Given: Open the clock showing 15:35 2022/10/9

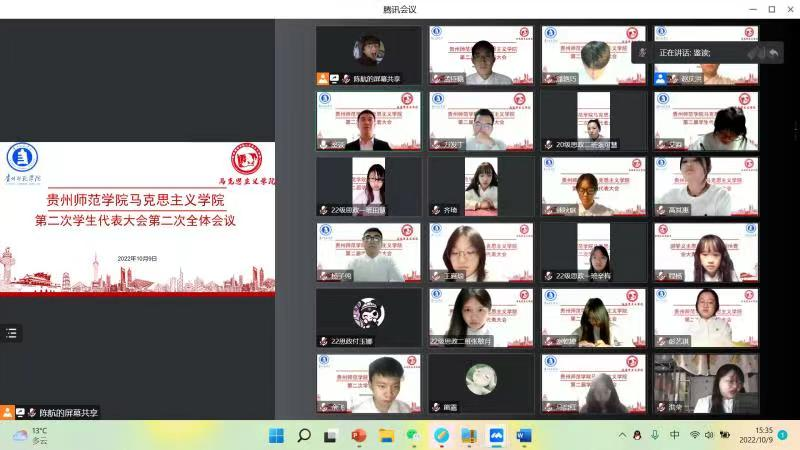Looking at the screenshot, I should pyautogui.click(x=756, y=435).
